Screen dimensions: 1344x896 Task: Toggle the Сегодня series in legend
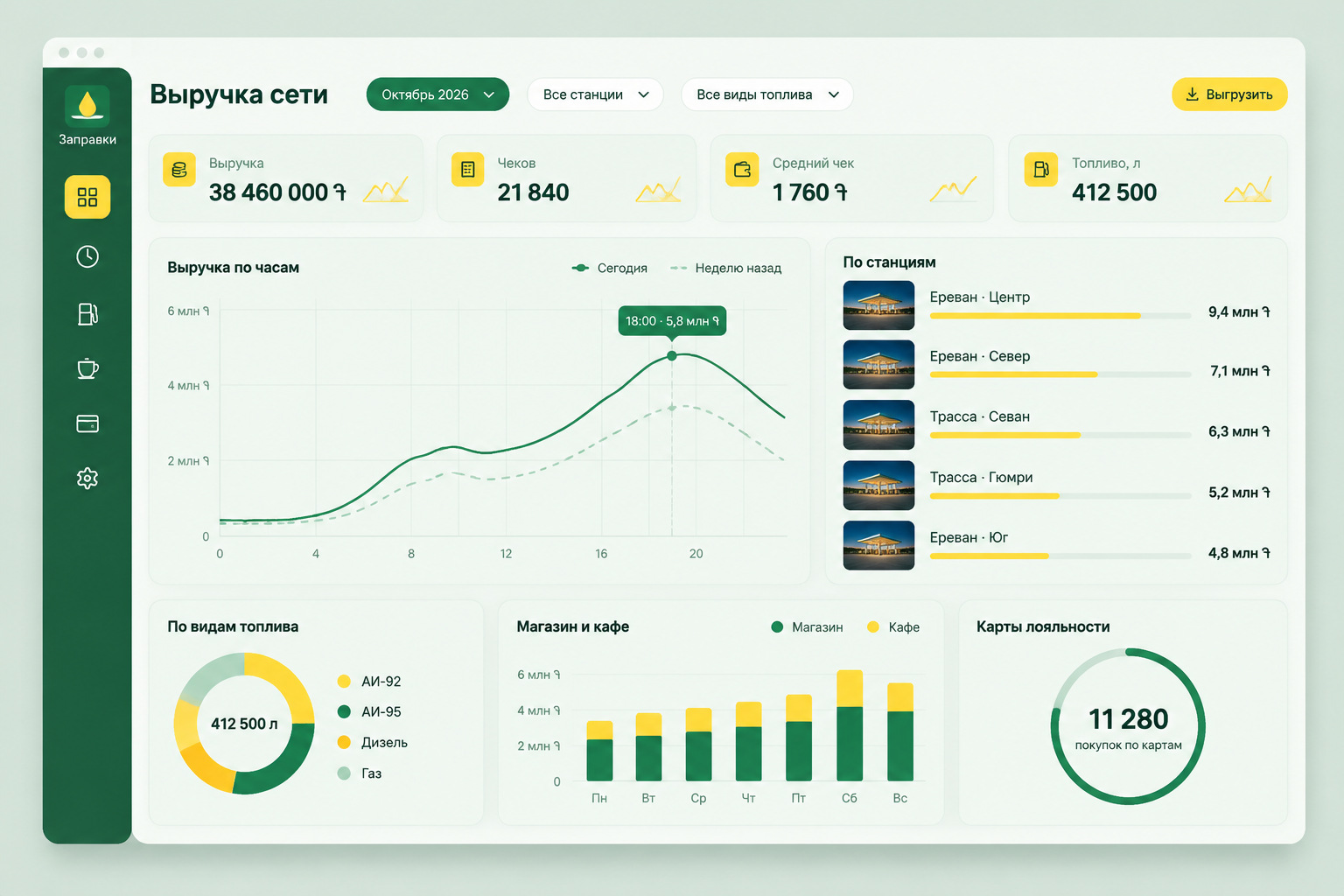[609, 268]
